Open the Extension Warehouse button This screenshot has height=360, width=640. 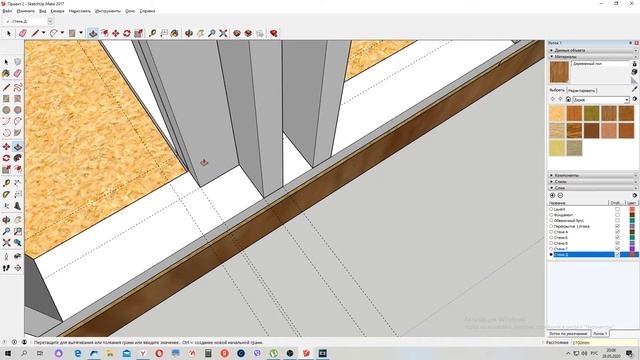[x=273, y=33]
